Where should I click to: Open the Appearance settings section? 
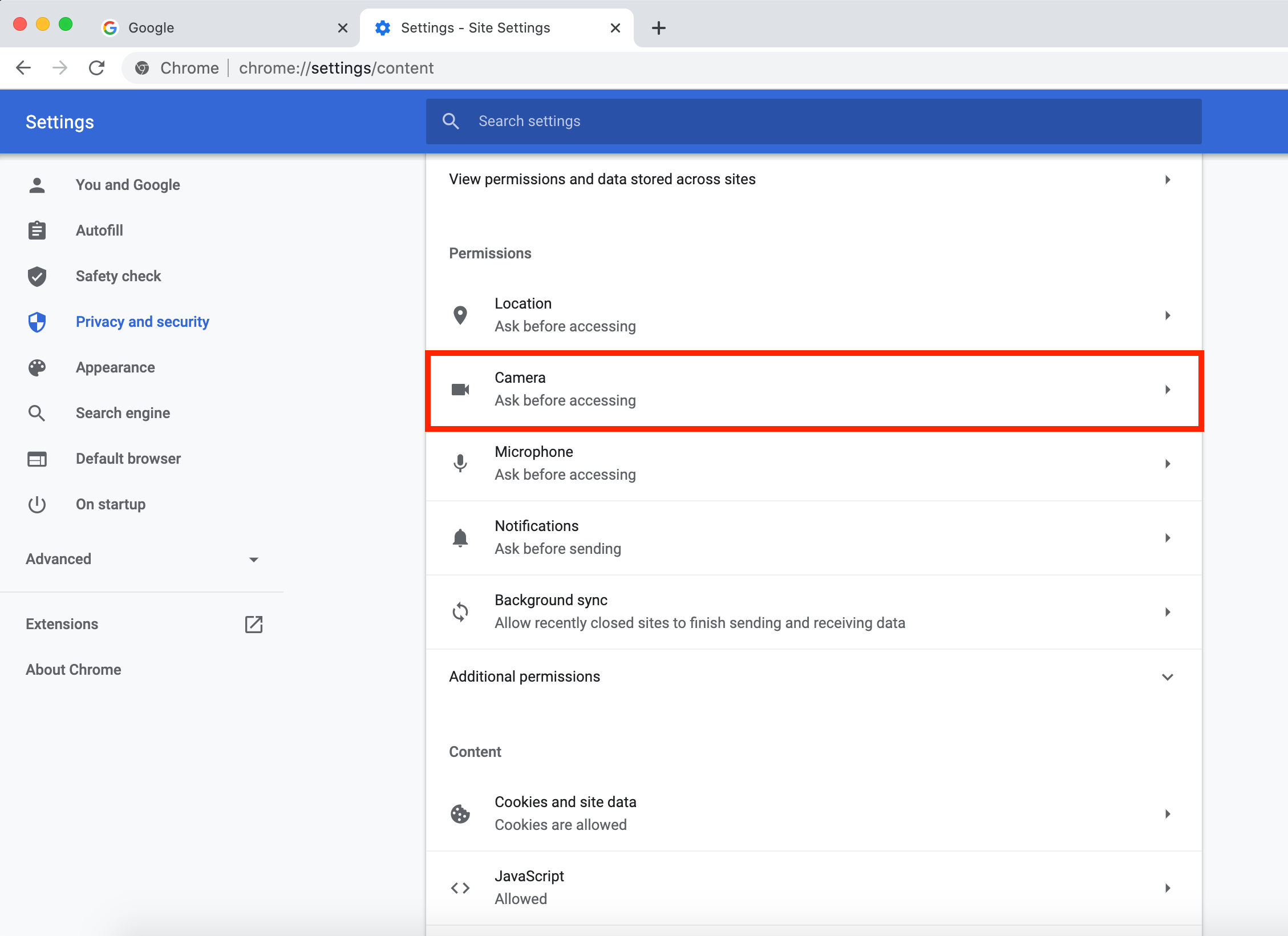pyautogui.click(x=115, y=367)
